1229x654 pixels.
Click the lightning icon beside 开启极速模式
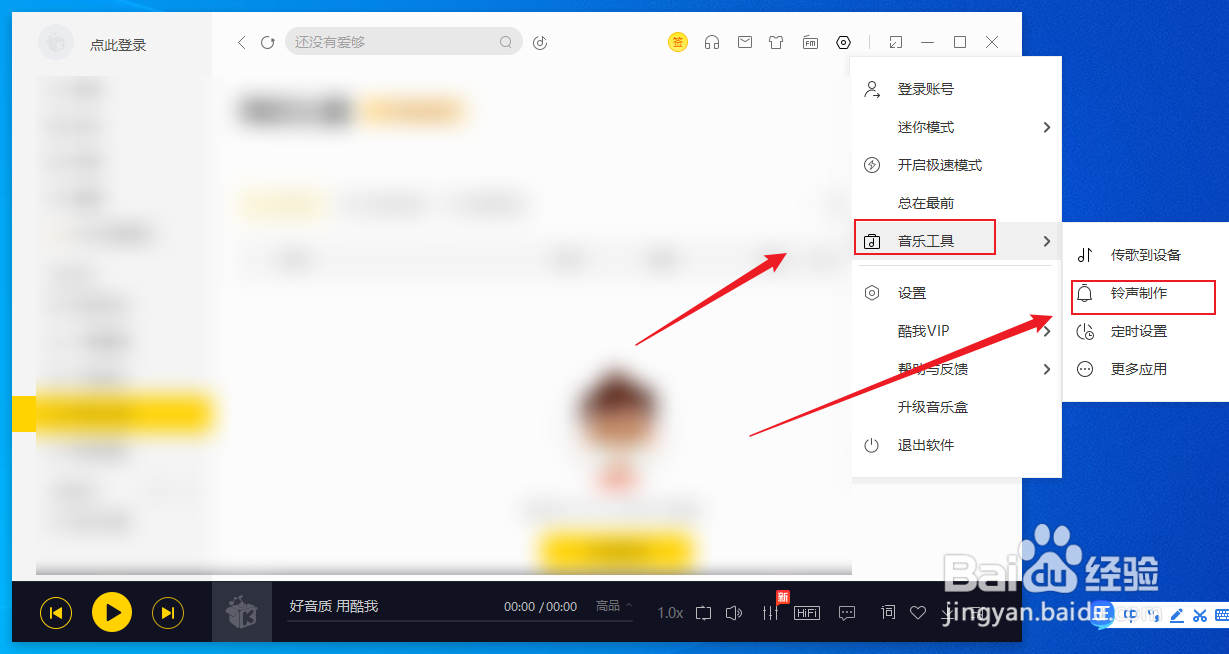(872, 165)
